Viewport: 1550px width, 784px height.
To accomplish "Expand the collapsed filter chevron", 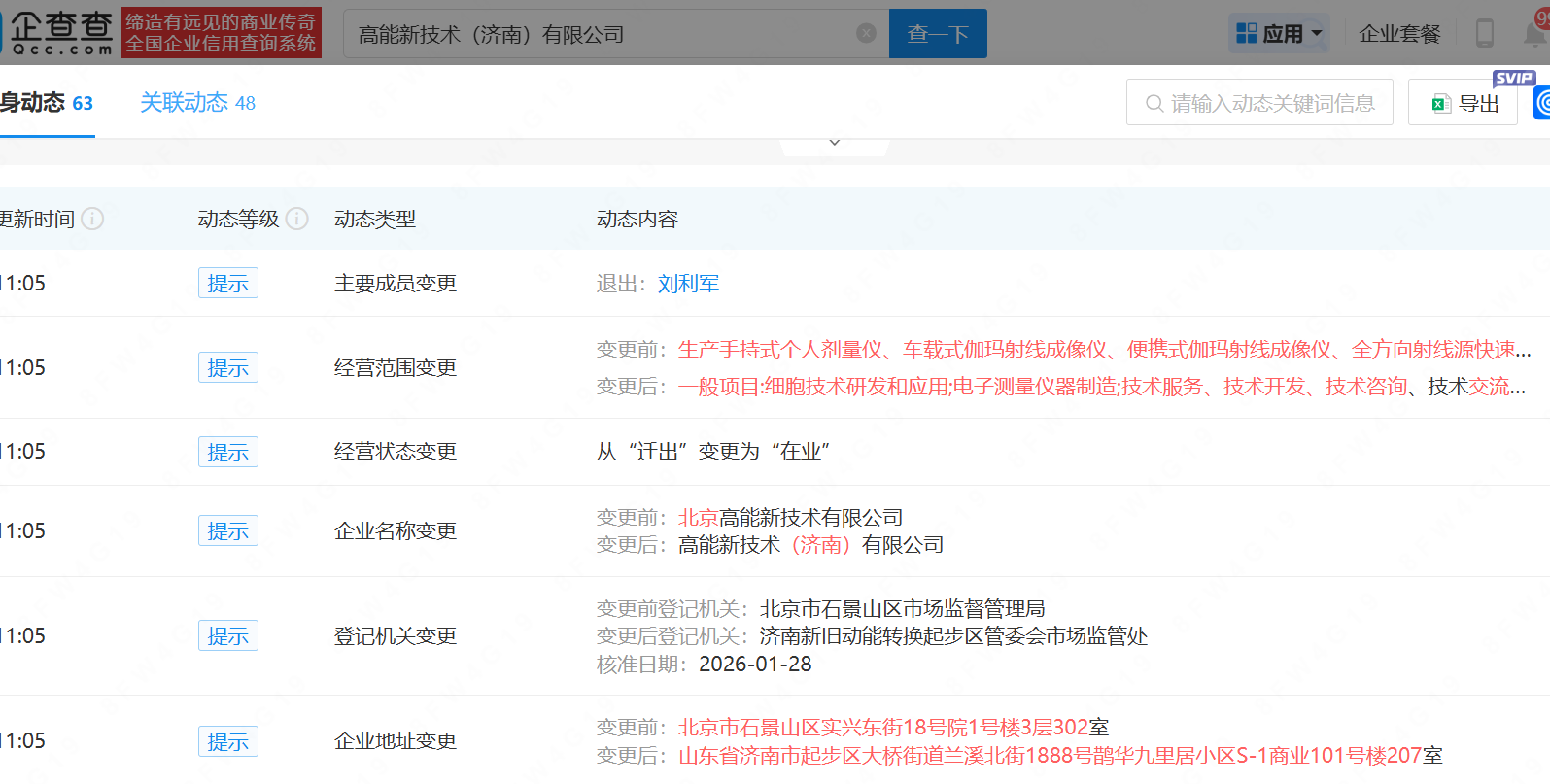I will (834, 143).
